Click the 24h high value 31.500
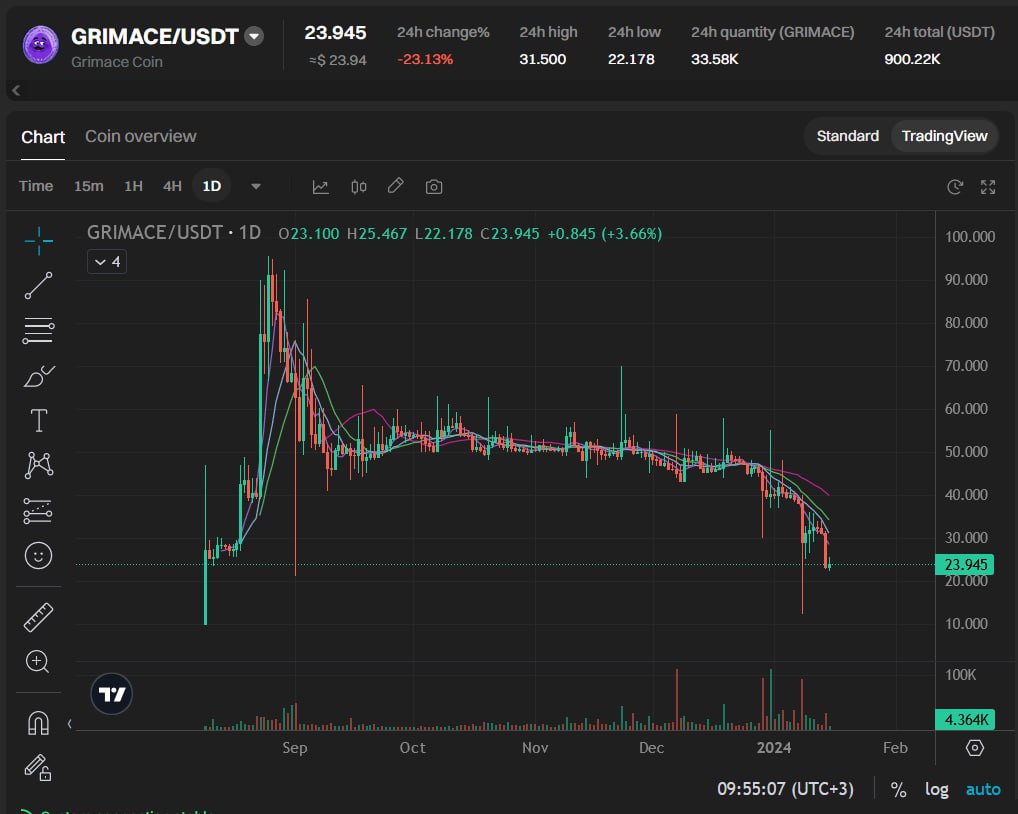This screenshot has height=814, width=1018. point(543,59)
